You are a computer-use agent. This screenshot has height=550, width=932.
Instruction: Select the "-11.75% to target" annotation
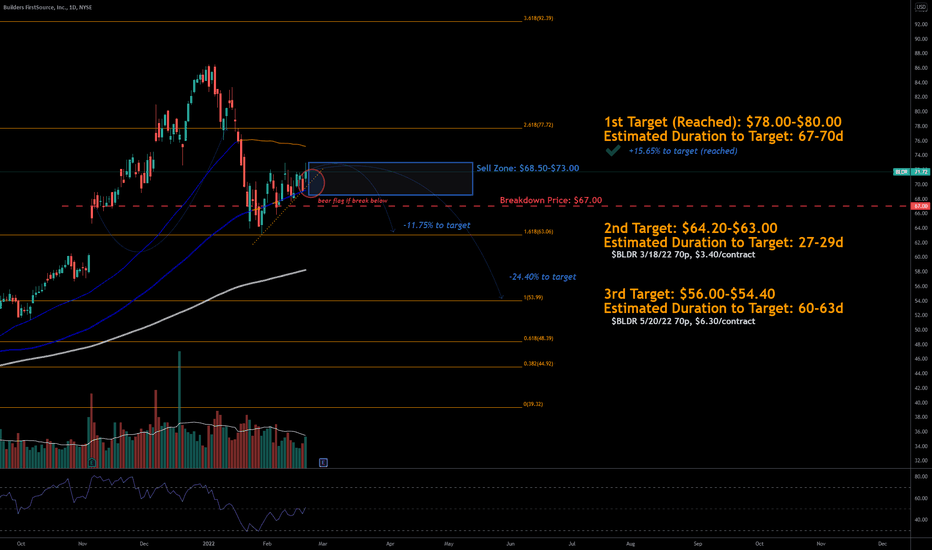pyautogui.click(x=437, y=225)
